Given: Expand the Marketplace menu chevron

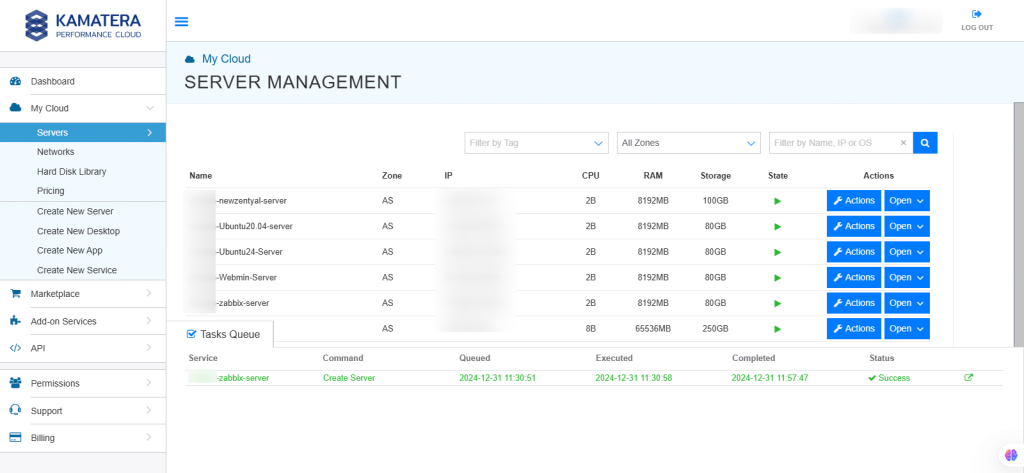Looking at the screenshot, I should (149, 293).
